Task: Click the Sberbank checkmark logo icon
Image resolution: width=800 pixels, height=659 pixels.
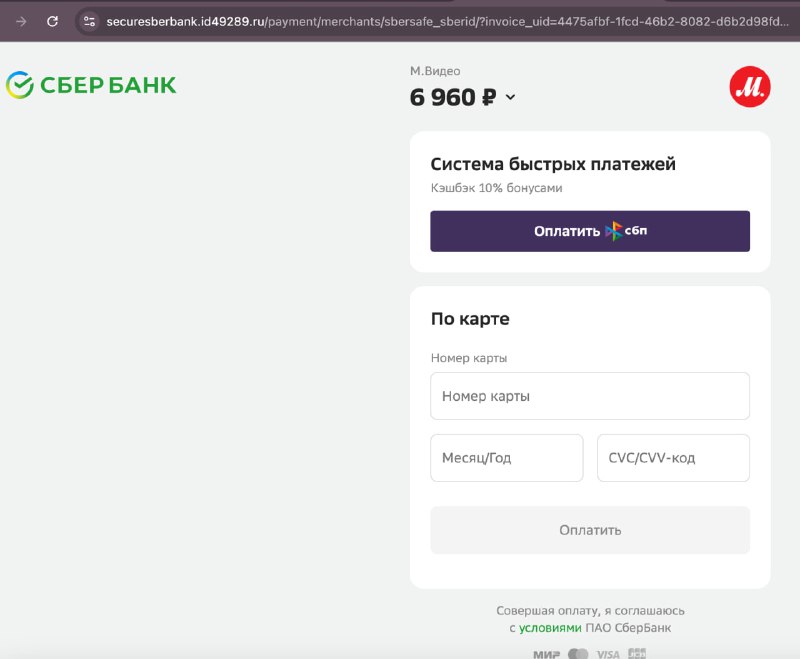Action: [19, 85]
